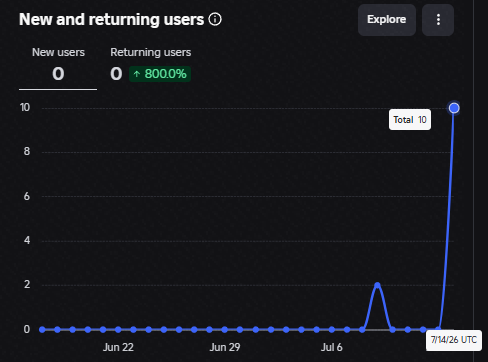Click the Explore button
The image size is (488, 362).
387,20
